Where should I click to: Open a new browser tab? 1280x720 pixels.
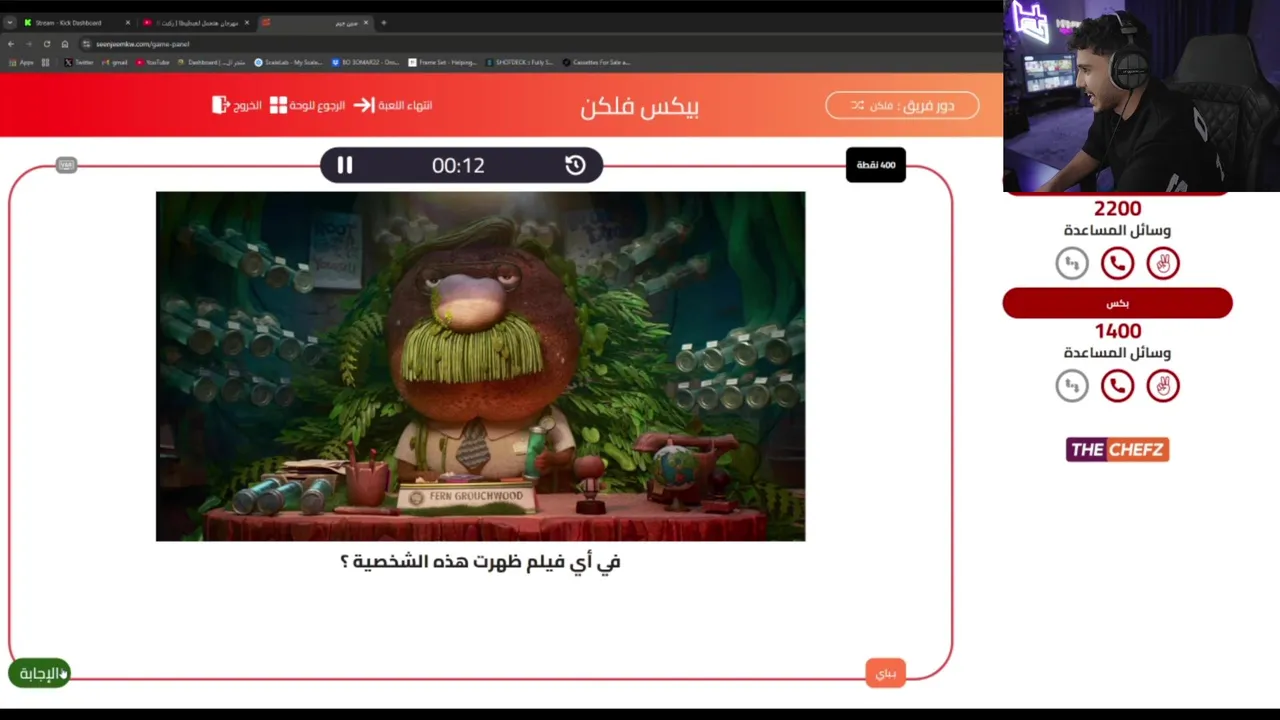383,22
